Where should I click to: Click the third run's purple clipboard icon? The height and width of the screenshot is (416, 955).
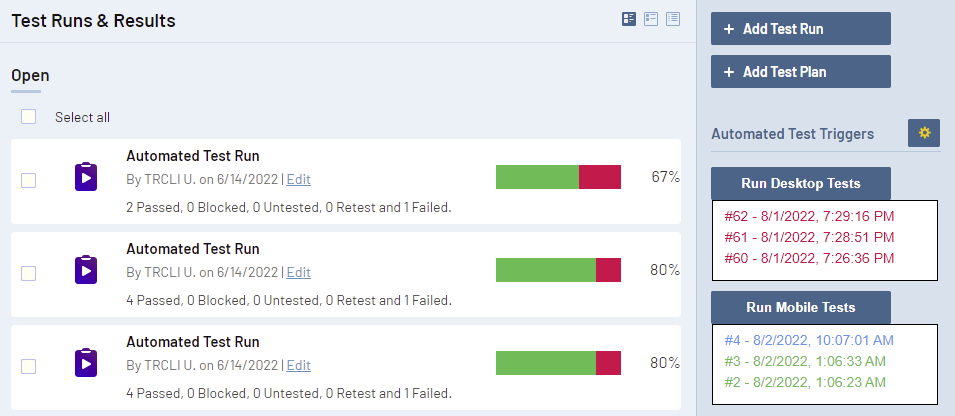coord(86,363)
